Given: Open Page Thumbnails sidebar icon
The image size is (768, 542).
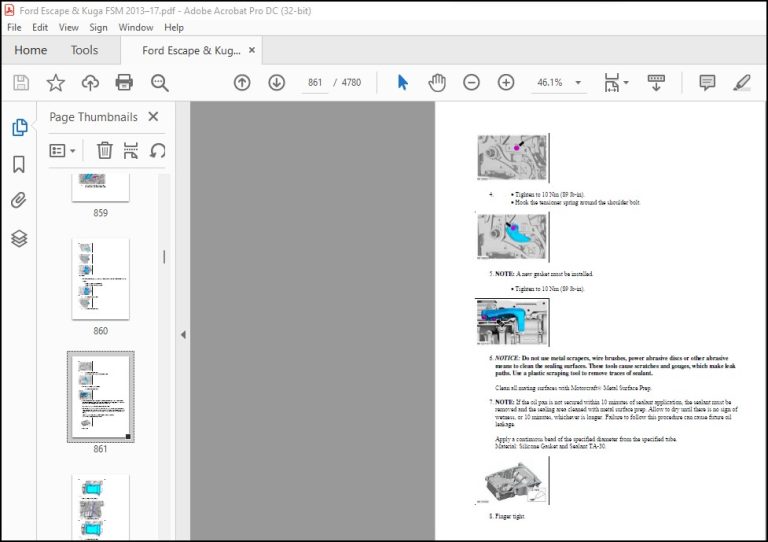Looking at the screenshot, I should tap(19, 127).
